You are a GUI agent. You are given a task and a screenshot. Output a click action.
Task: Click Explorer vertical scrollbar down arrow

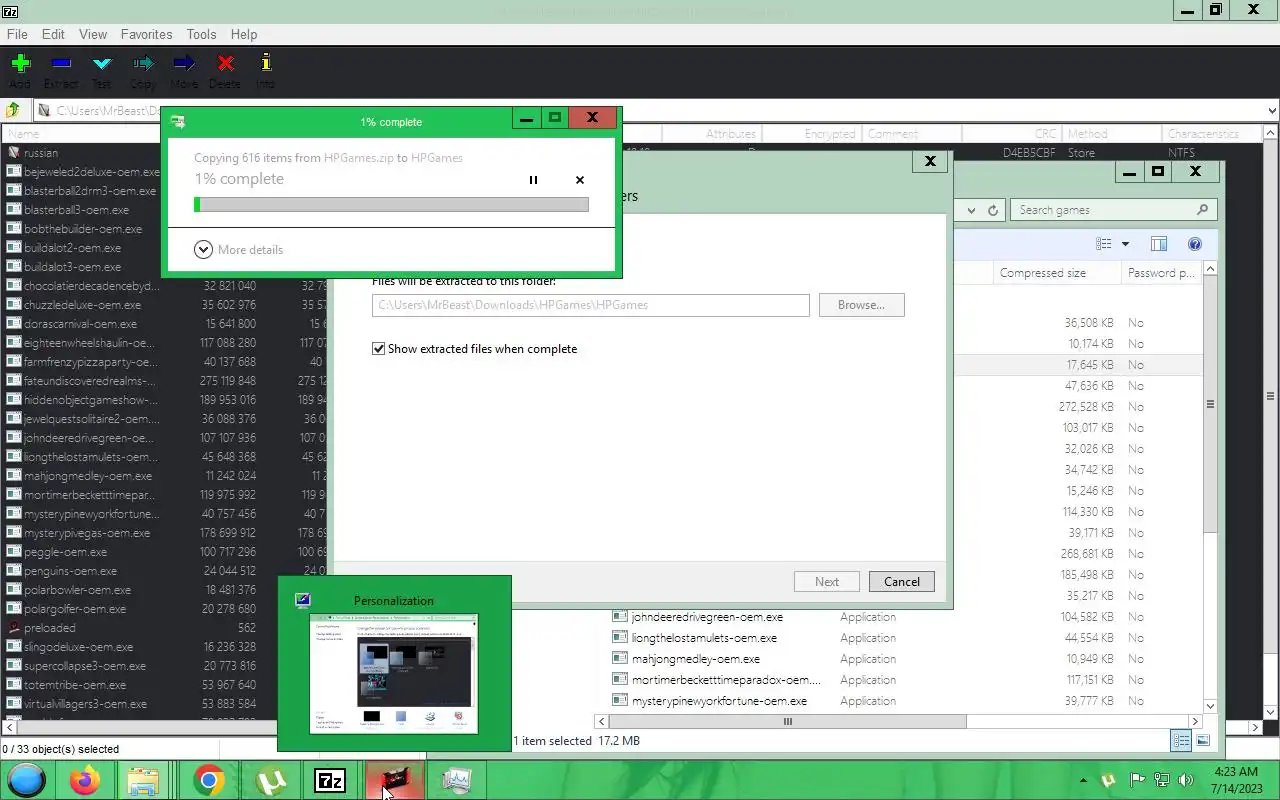tap(1210, 706)
